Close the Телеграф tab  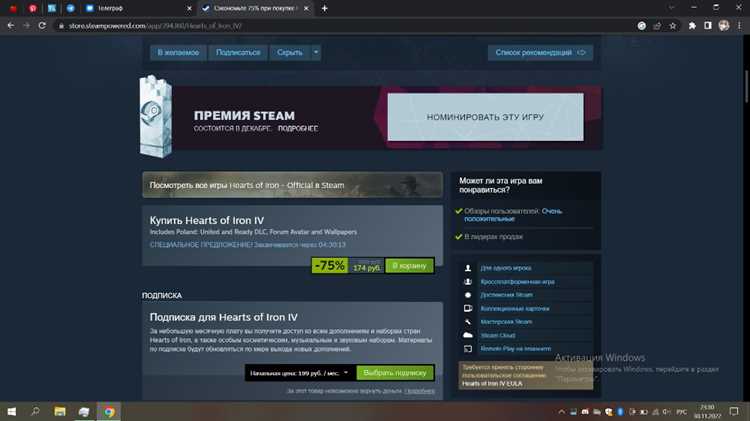coord(189,8)
